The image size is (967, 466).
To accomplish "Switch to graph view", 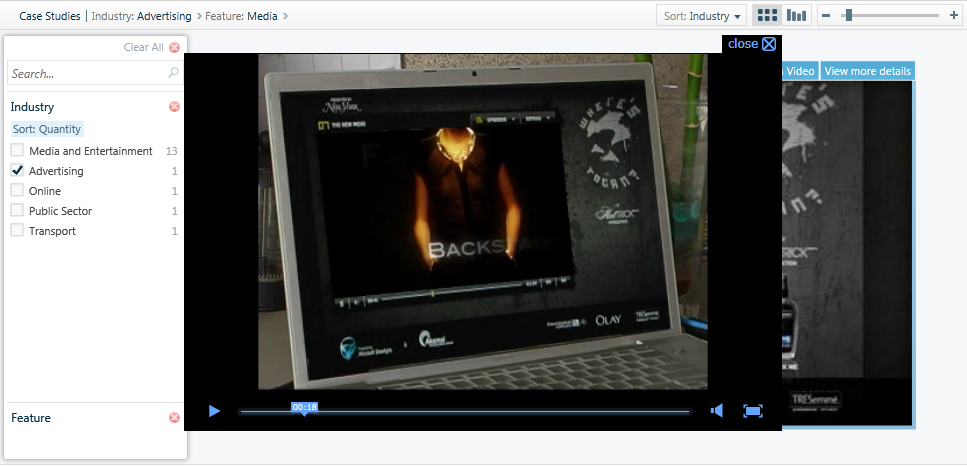I will click(x=796, y=15).
